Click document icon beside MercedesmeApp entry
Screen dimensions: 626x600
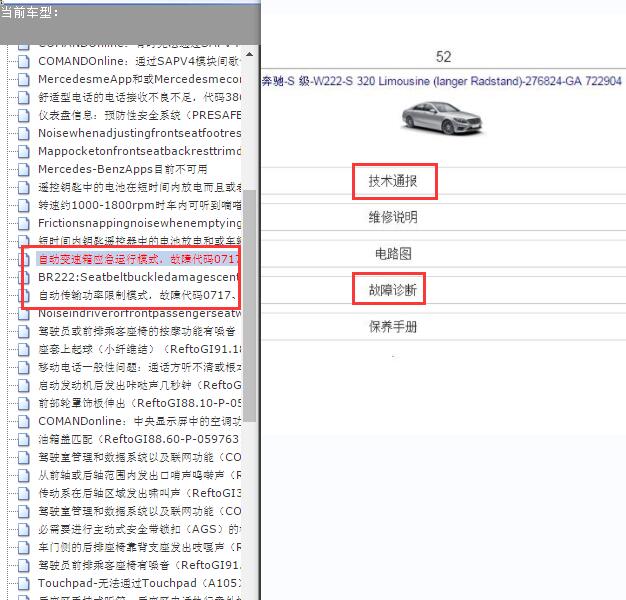coord(24,79)
